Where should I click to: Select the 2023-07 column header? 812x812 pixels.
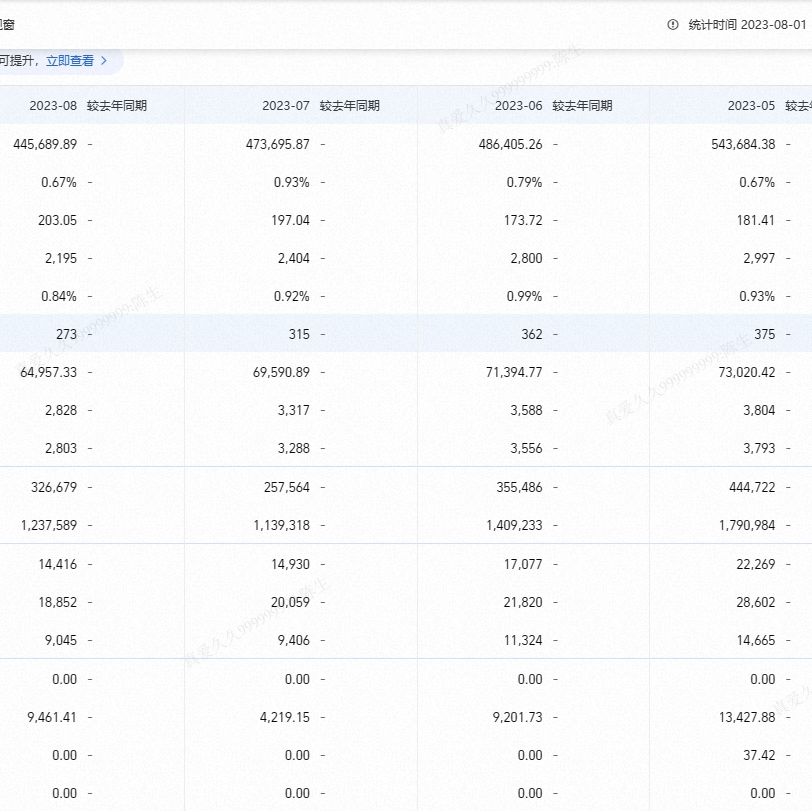[x=286, y=106]
